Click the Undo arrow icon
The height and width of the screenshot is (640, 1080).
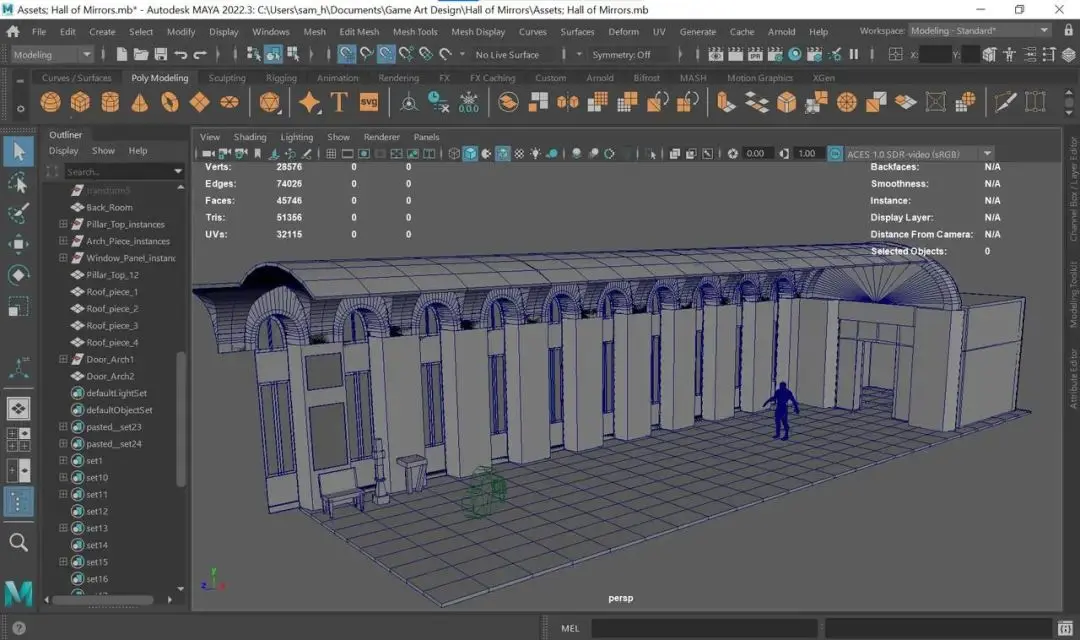click(180, 54)
